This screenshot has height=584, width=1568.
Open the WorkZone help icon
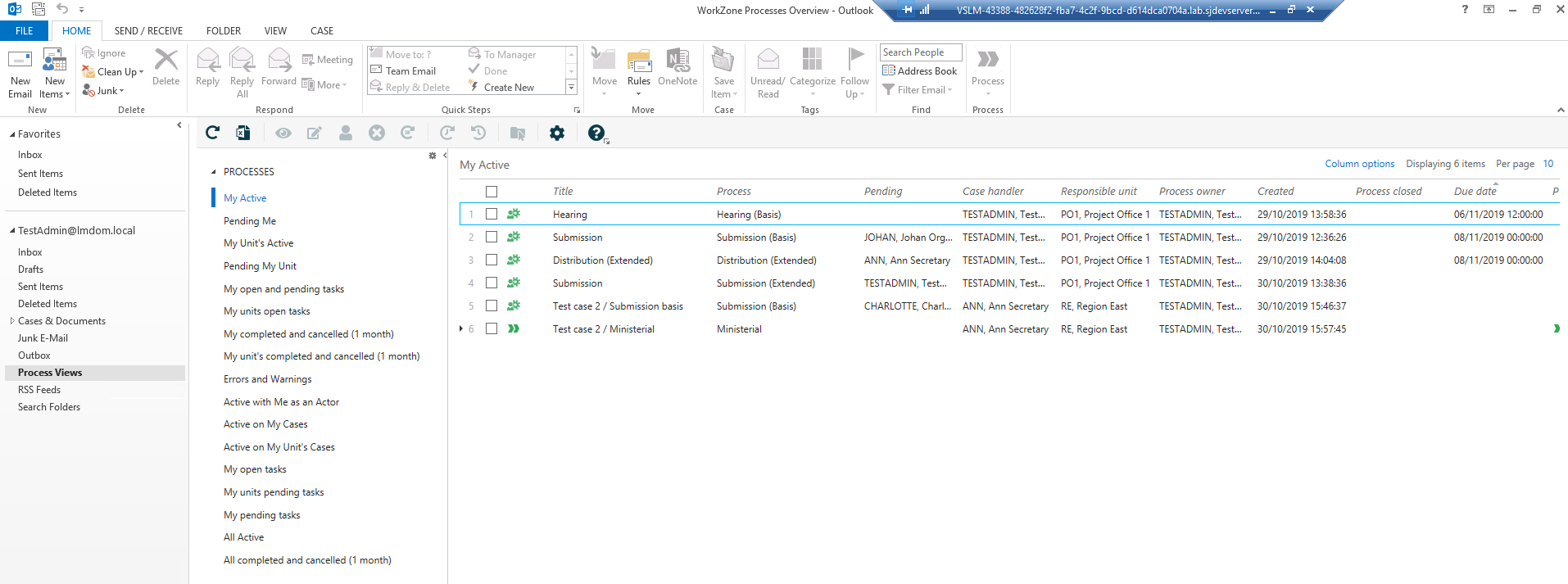click(x=596, y=133)
